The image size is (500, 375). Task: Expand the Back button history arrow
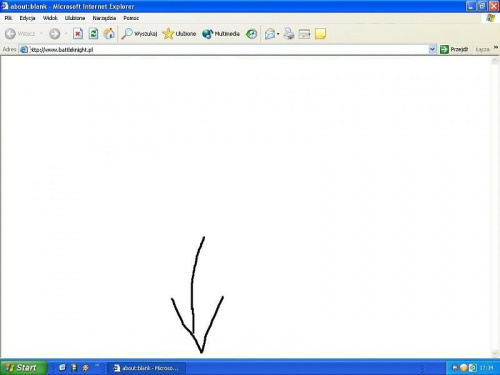(41, 34)
